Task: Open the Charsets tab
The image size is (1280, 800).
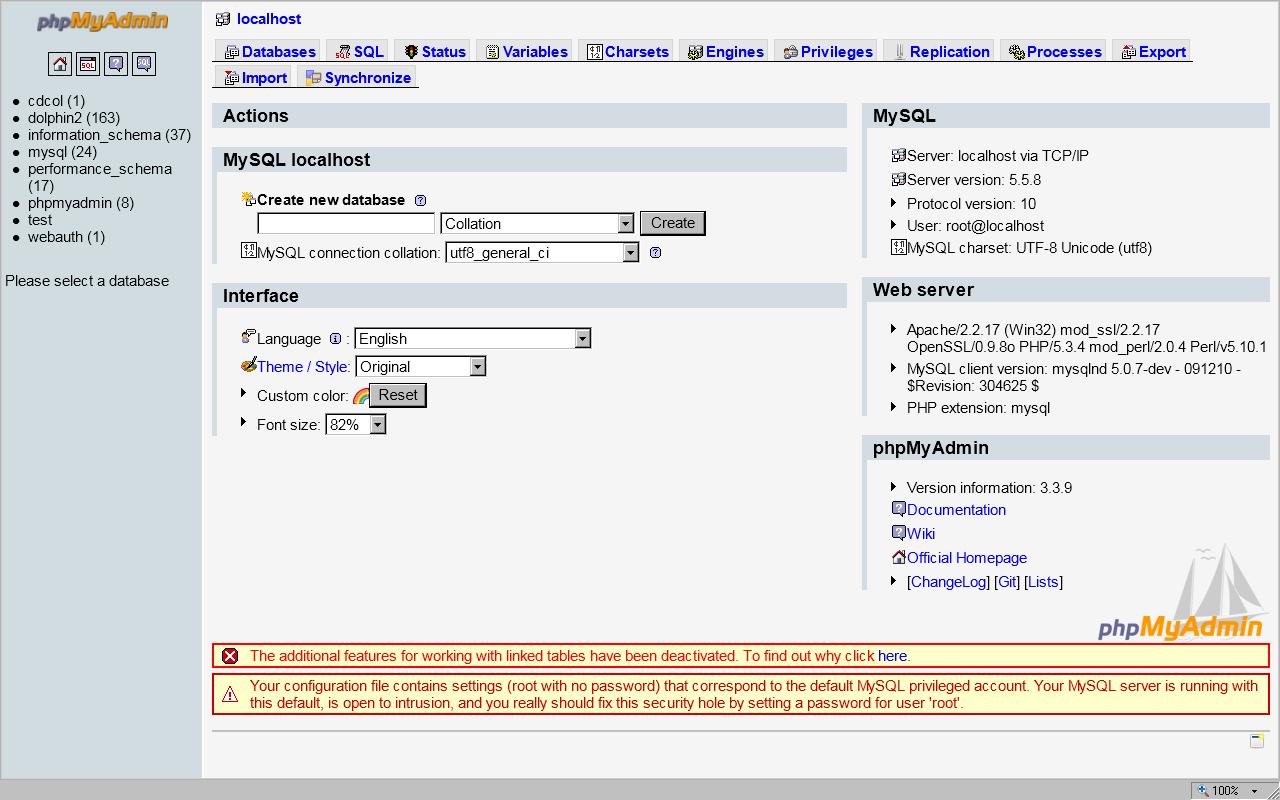Action: tap(627, 52)
